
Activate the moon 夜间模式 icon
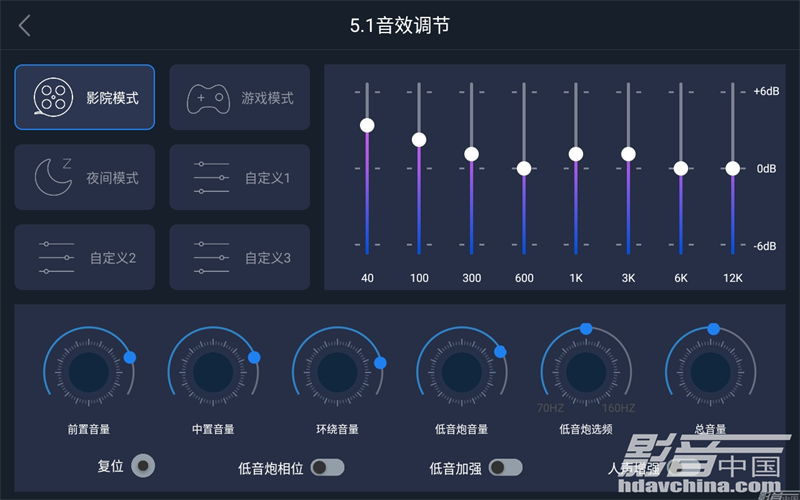(x=53, y=177)
